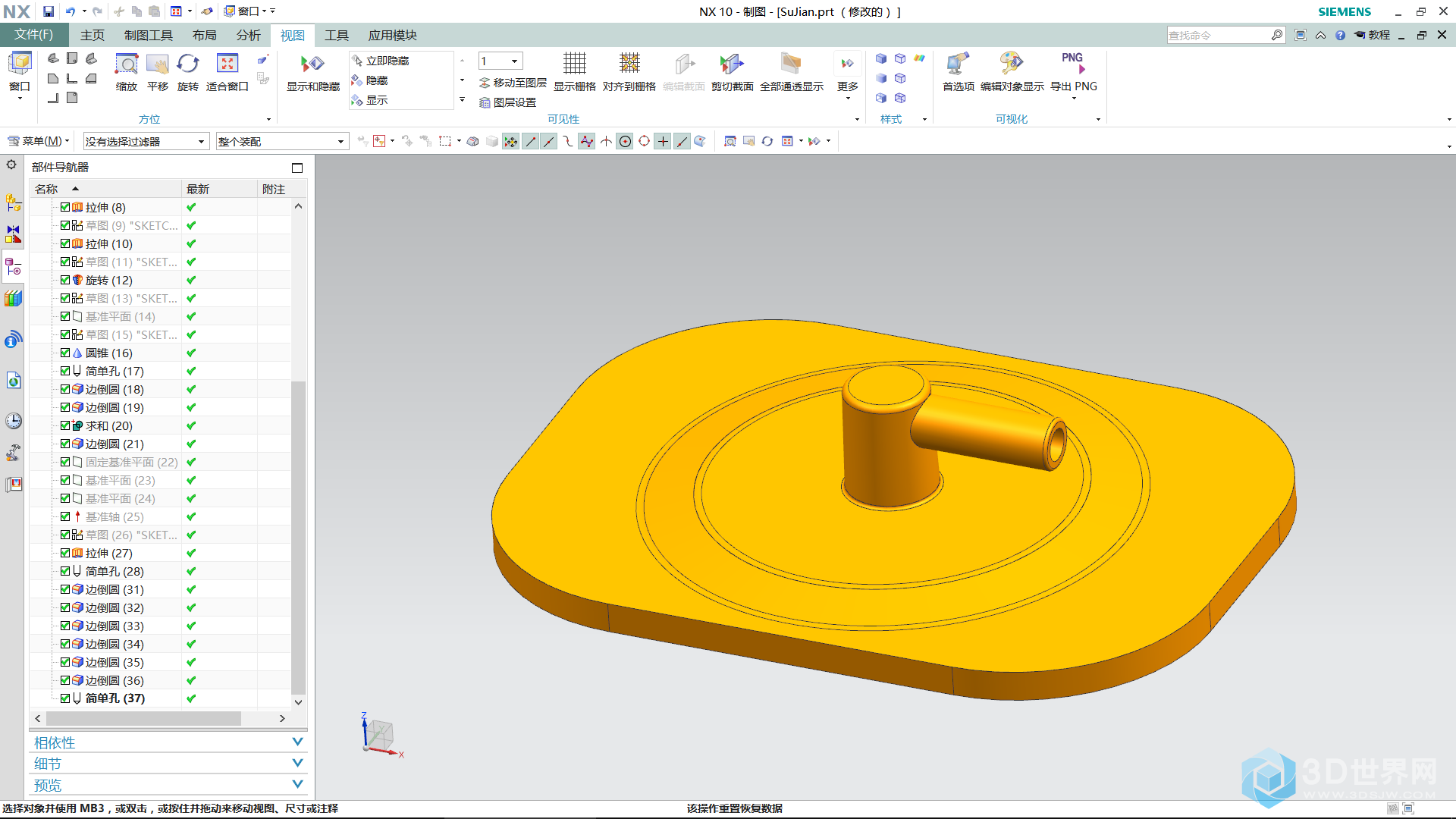Click the Zoom (缩放) tool icon
This screenshot has width=1456, height=819.
click(126, 64)
